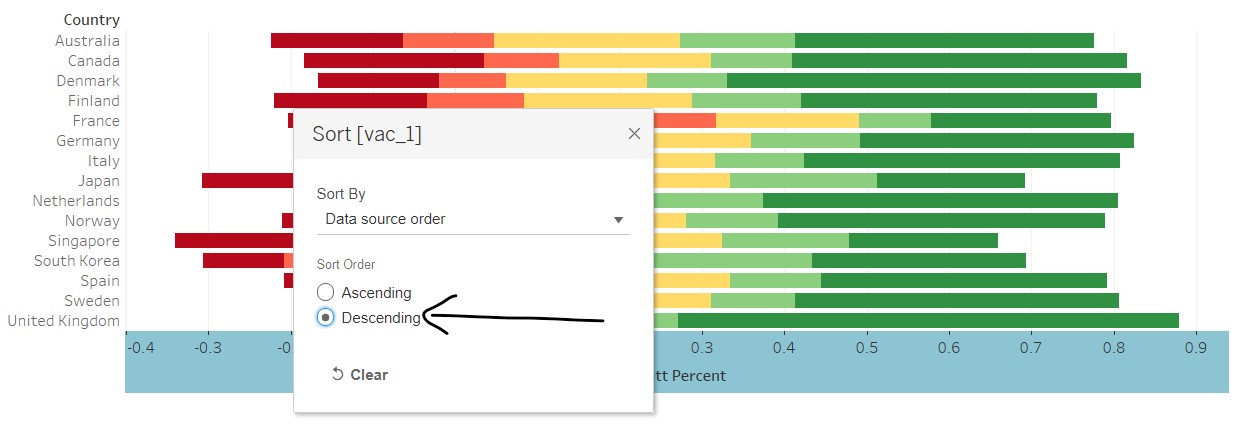
Task: Select the Japan country label
Action: pos(98,181)
